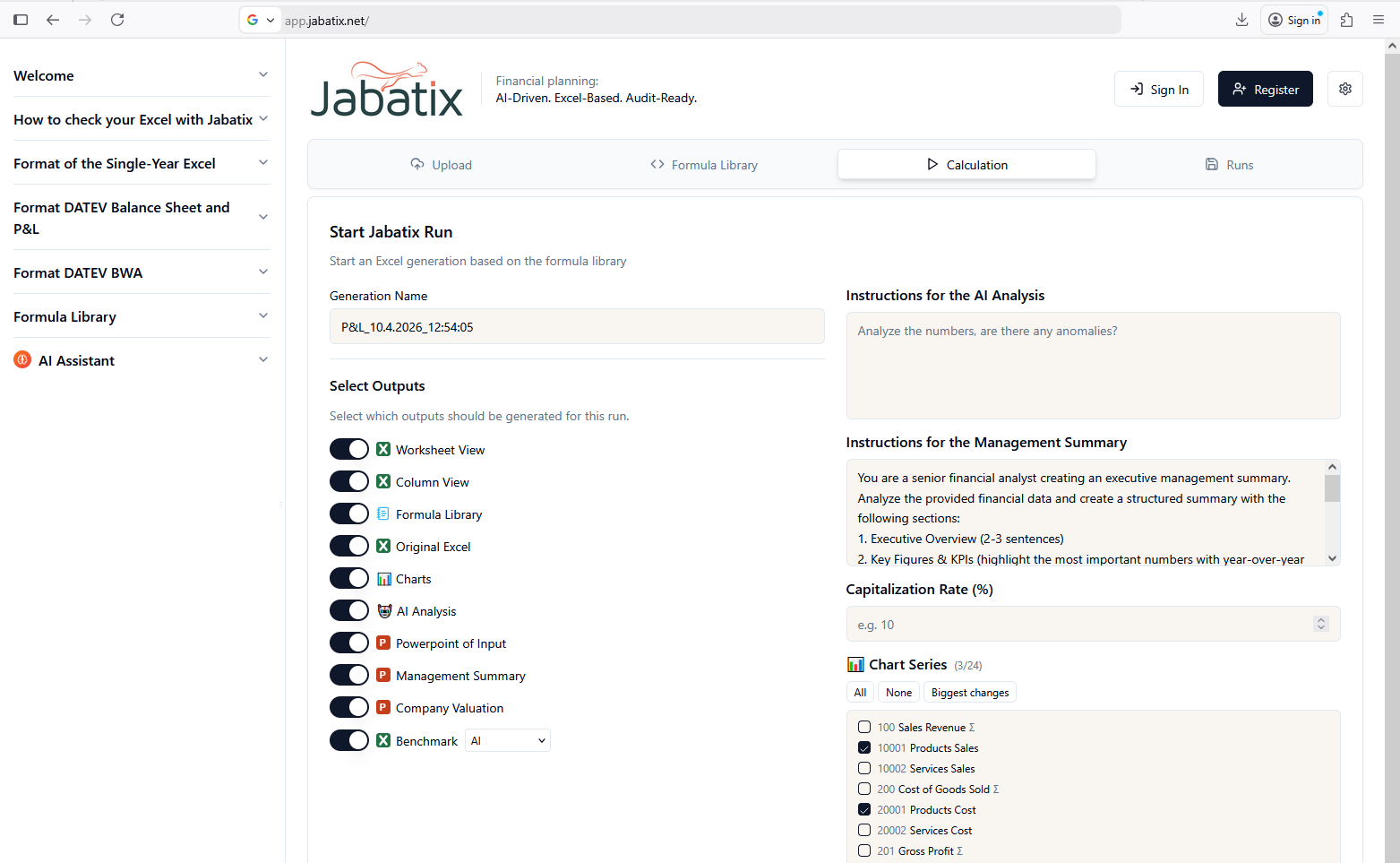The height and width of the screenshot is (863, 1400).
Task: Click the AI Analysis robot icon
Action: coord(382,610)
